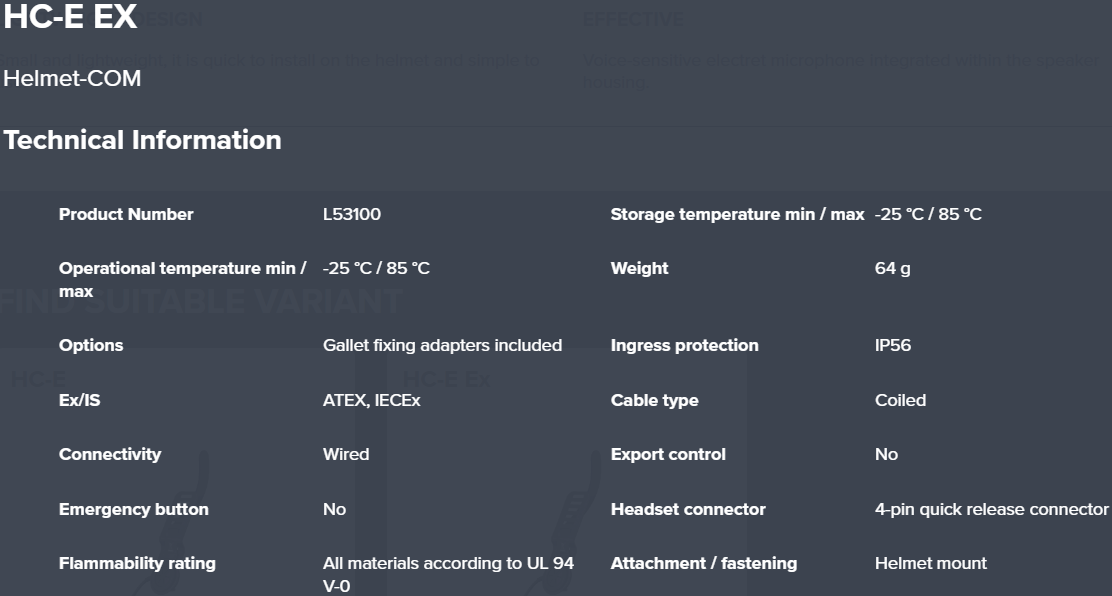Viewport: 1112px width, 596px height.
Task: Select the Coiled cable type value
Action: (900, 400)
